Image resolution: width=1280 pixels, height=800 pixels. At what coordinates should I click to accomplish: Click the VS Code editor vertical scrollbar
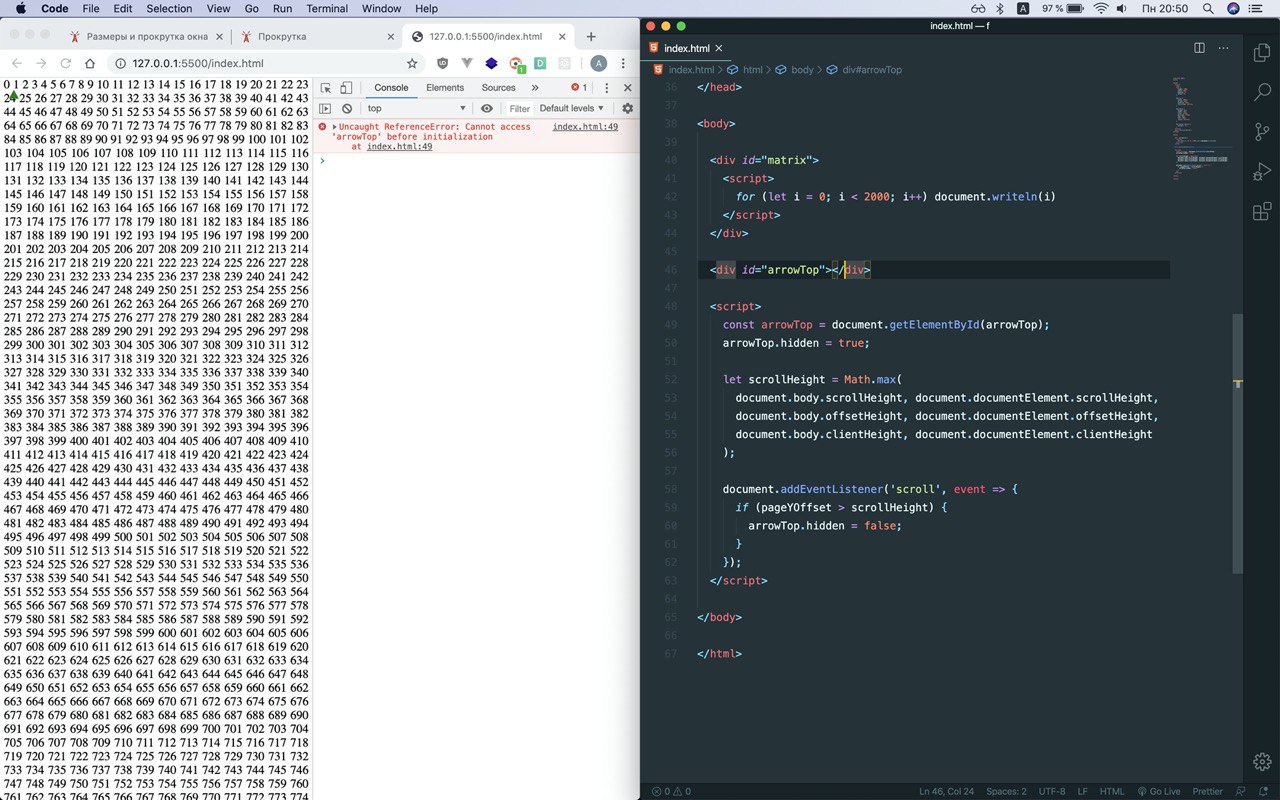click(x=1238, y=443)
